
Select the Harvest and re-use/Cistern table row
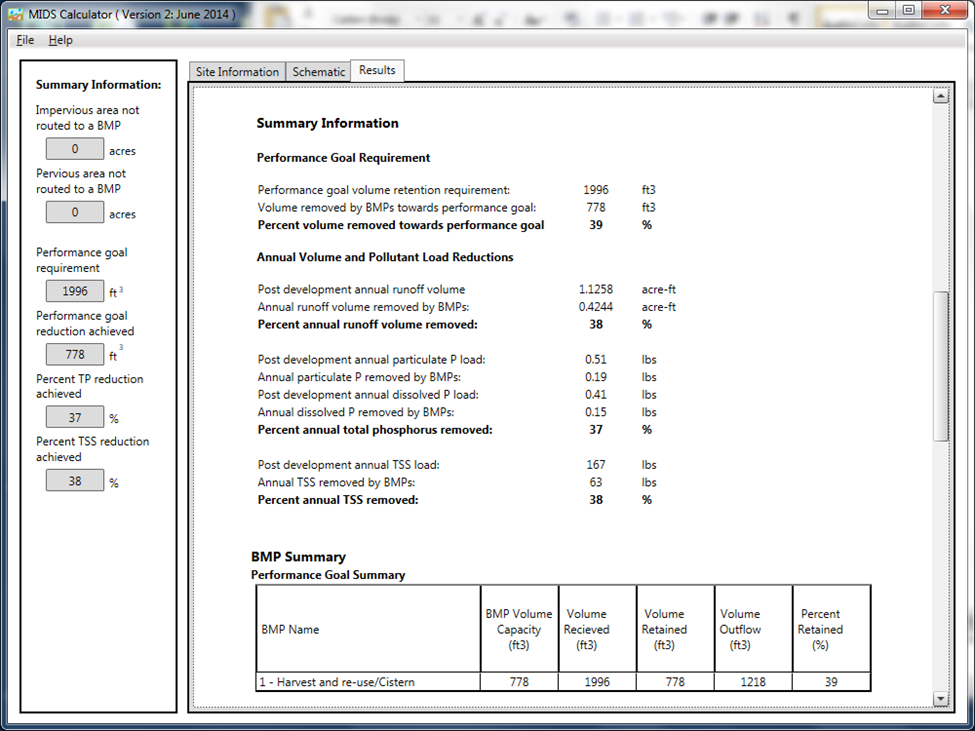coord(337,682)
